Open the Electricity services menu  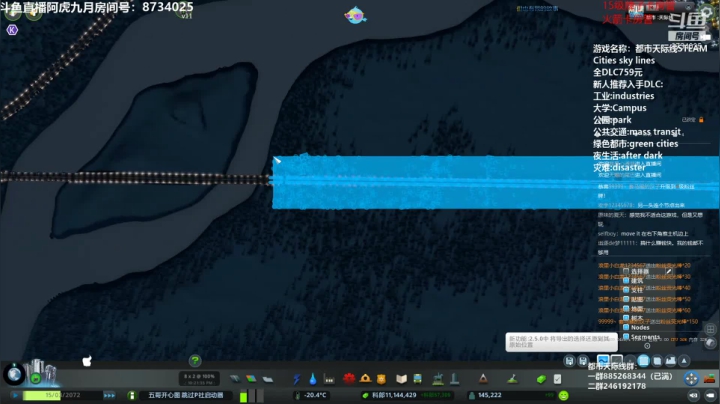tap(297, 379)
